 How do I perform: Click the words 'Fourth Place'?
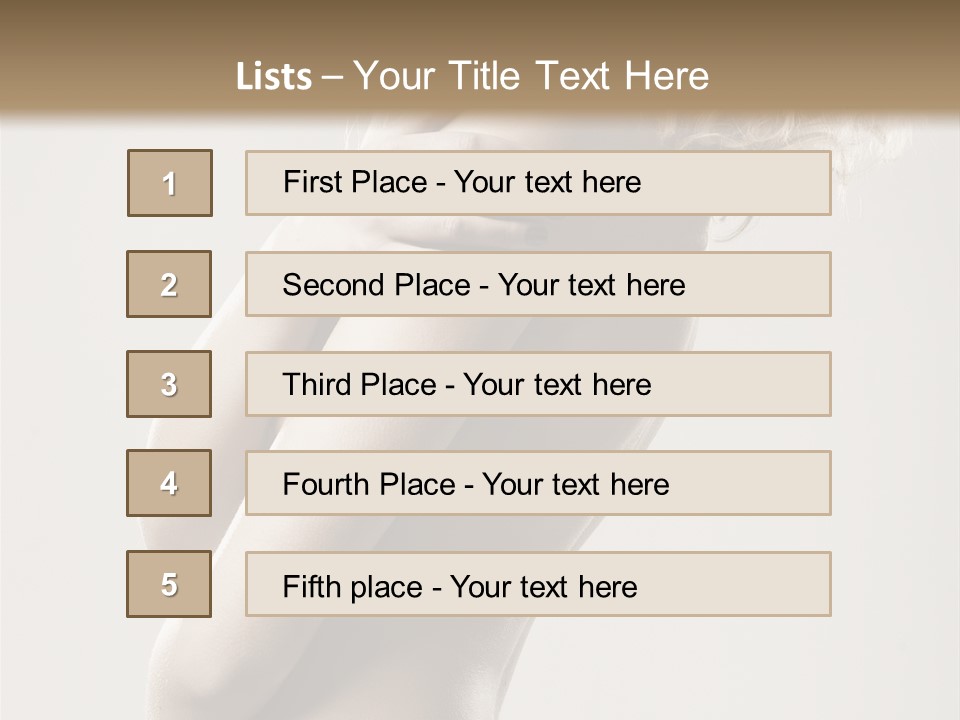tap(369, 484)
